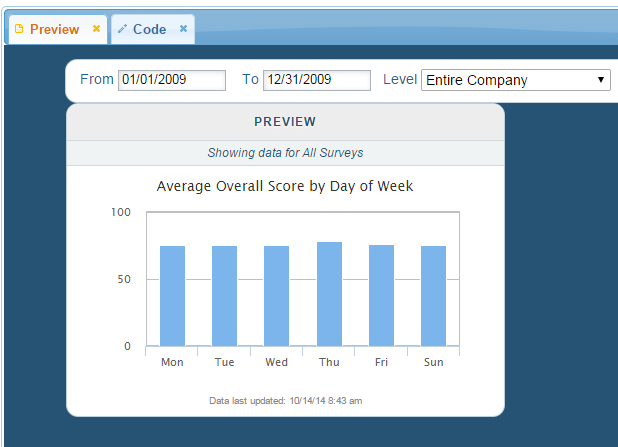Click the 'Tue' axis label

(x=224, y=362)
